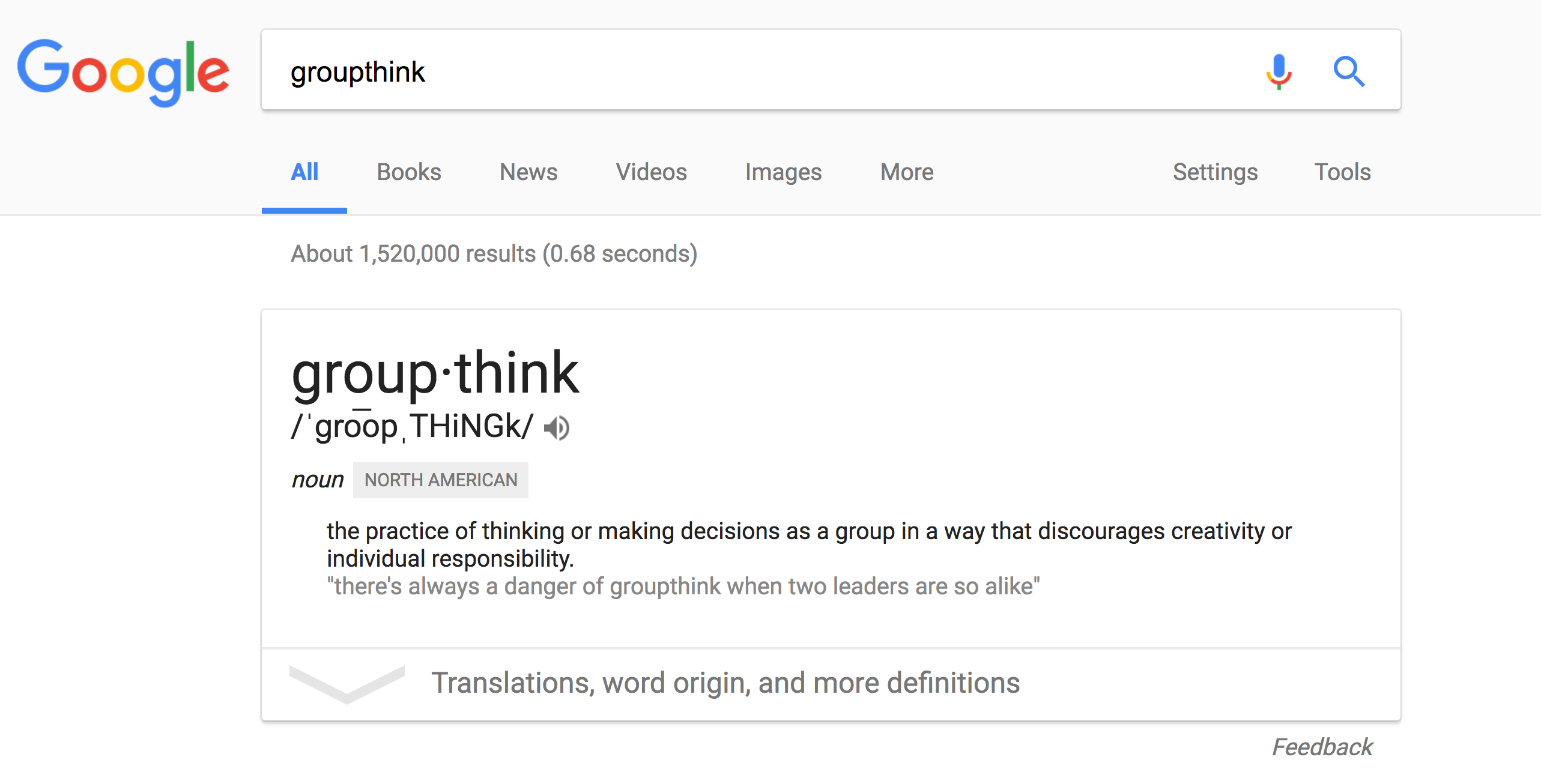Screen dimensions: 1541x784
Task: Click the results count text
Action: (x=494, y=254)
